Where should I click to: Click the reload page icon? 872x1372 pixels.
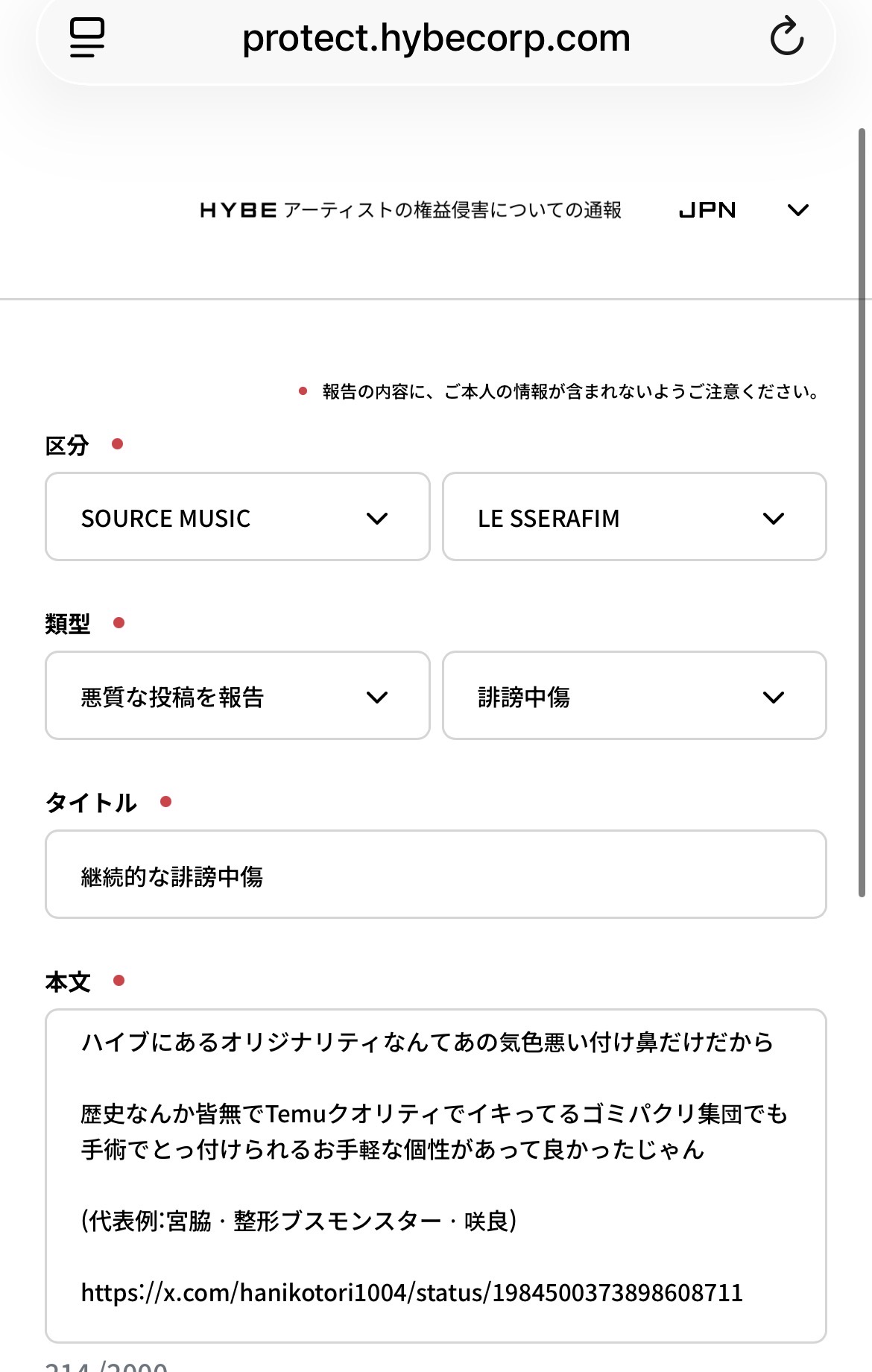pos(786,38)
